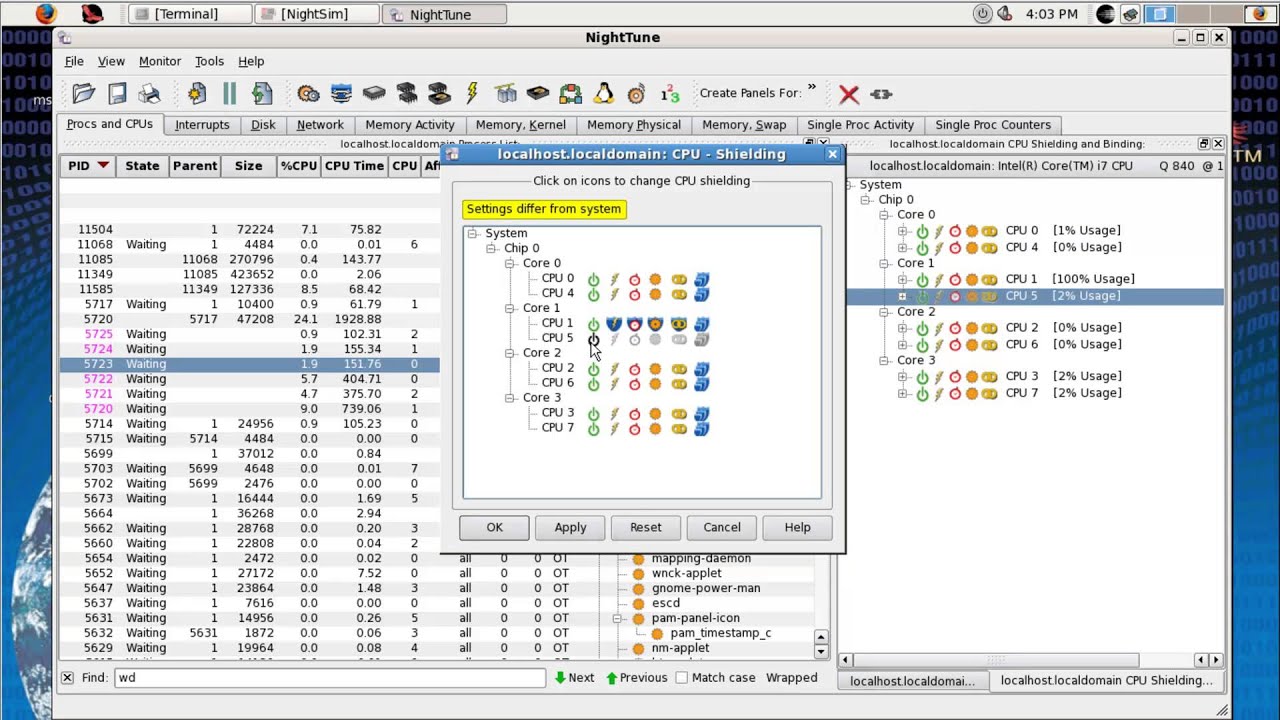Open the Create Panels For overflow chevron
Image resolution: width=1280 pixels, height=720 pixels.
click(811, 88)
